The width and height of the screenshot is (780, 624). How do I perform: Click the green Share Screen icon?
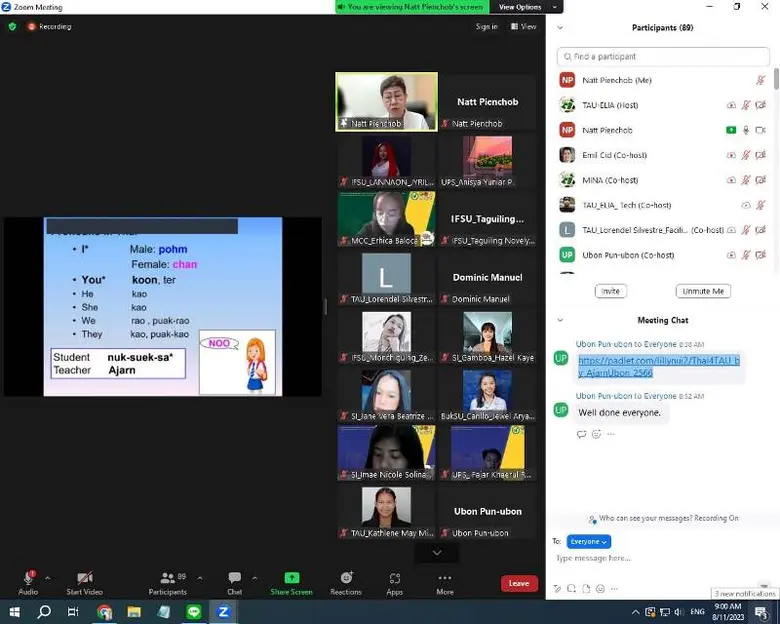pyautogui.click(x=291, y=578)
